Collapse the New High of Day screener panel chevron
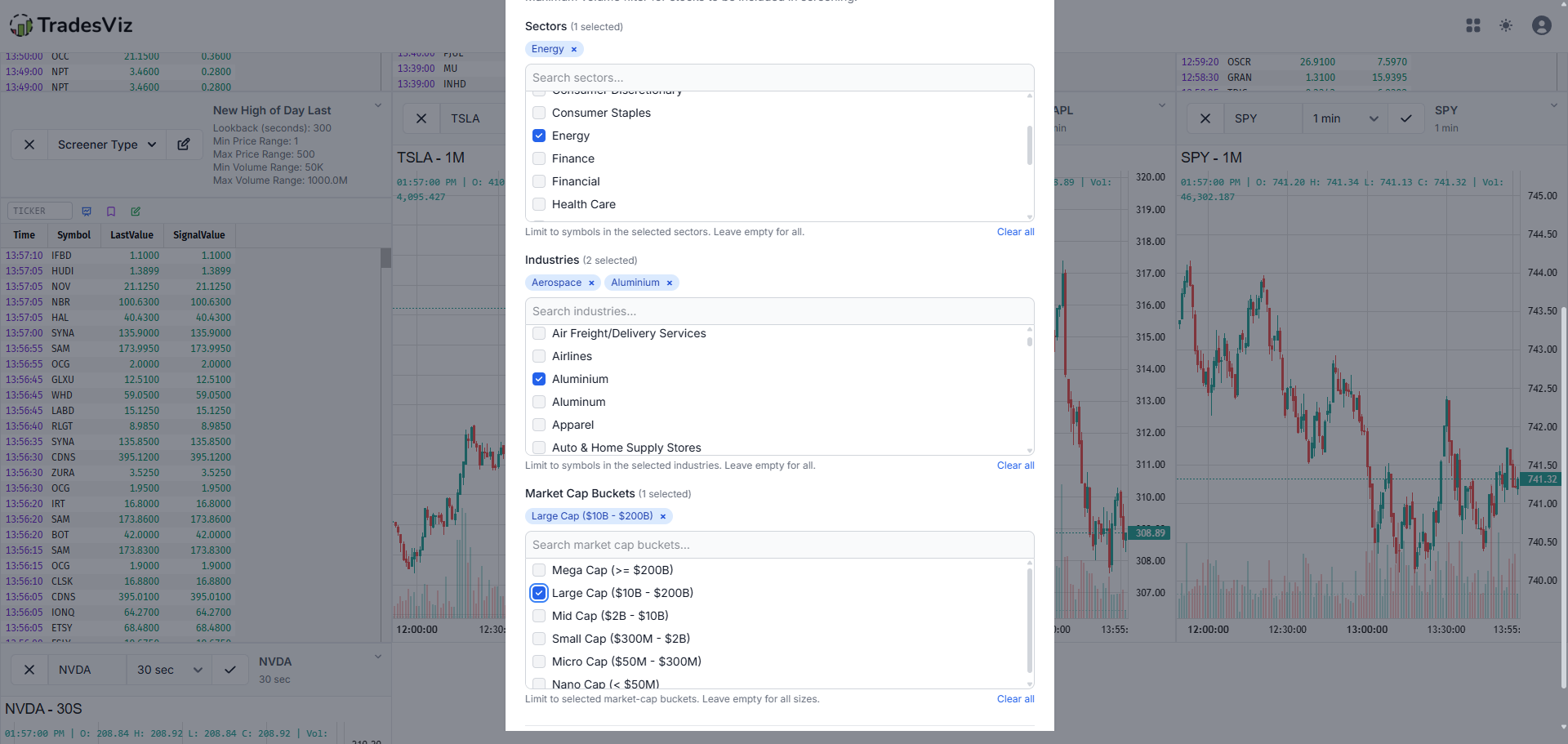The image size is (1568, 744). [378, 105]
